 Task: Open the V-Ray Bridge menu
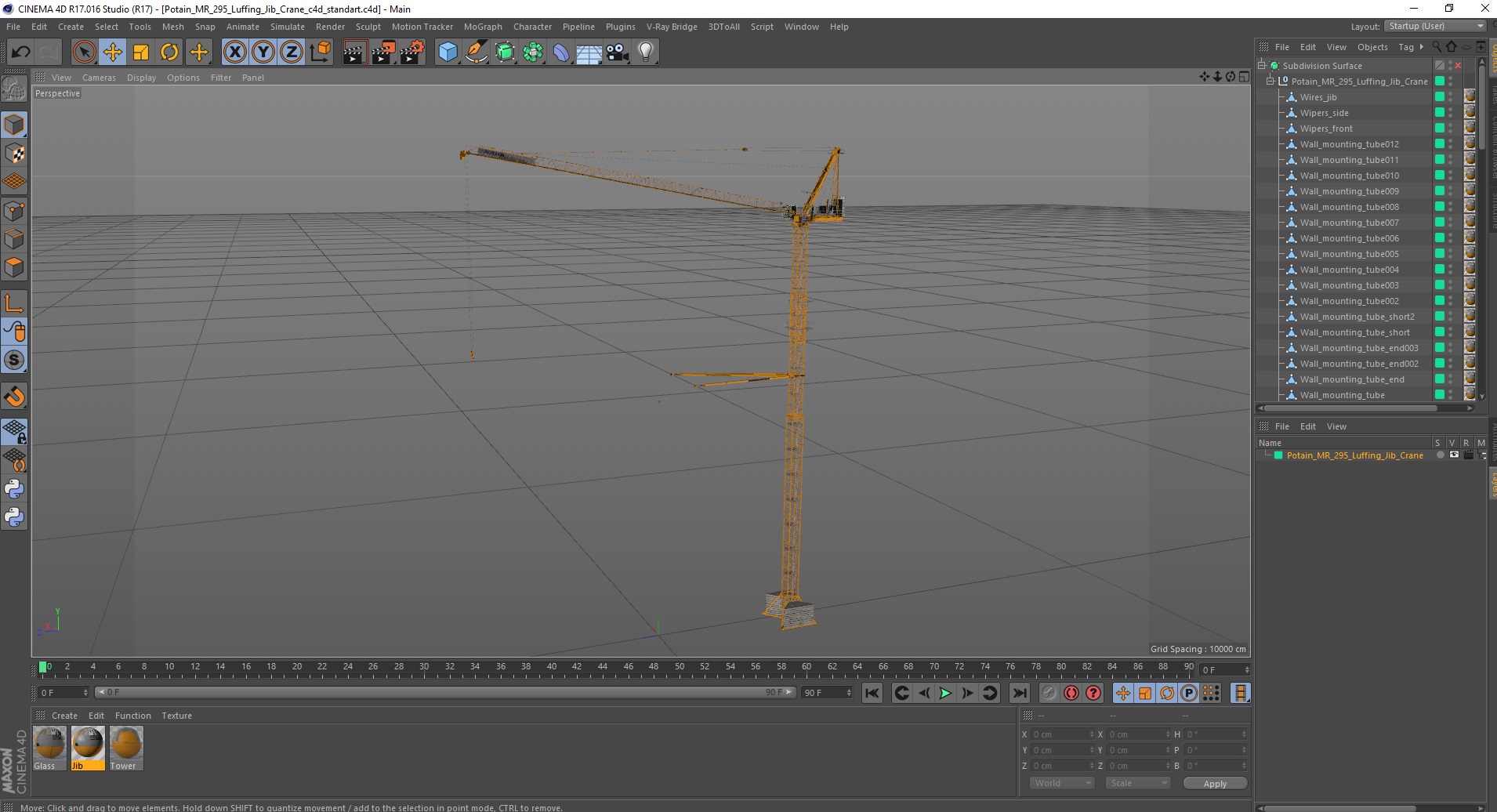[672, 27]
